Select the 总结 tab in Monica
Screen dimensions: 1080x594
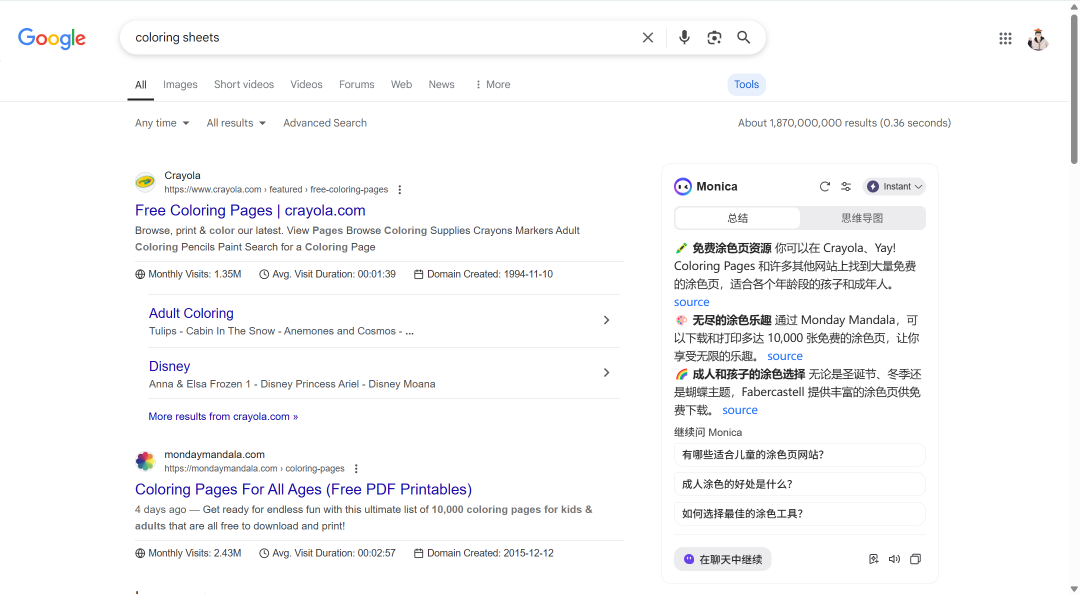pyautogui.click(x=737, y=218)
